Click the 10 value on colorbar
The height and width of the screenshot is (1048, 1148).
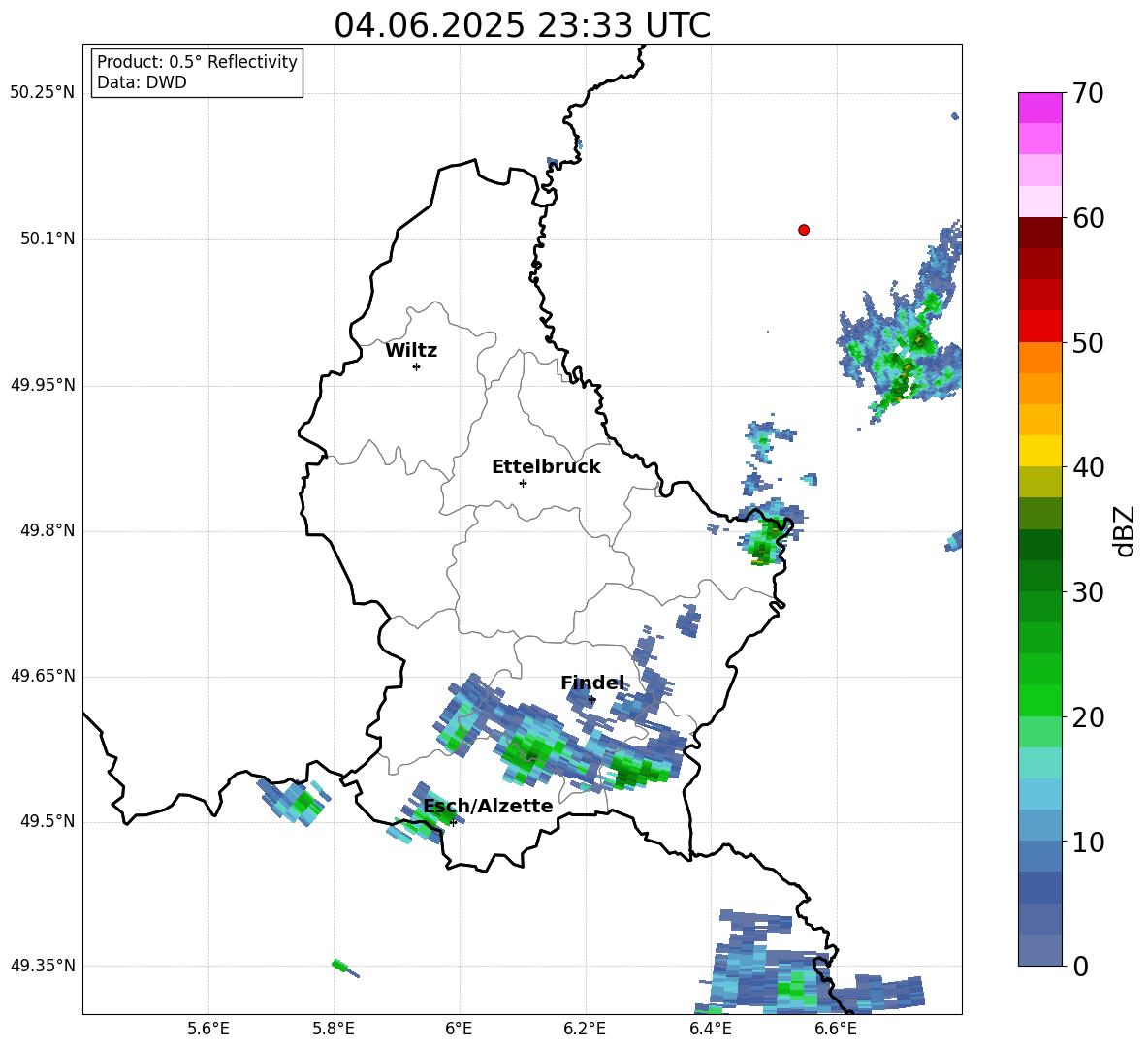click(x=1088, y=842)
